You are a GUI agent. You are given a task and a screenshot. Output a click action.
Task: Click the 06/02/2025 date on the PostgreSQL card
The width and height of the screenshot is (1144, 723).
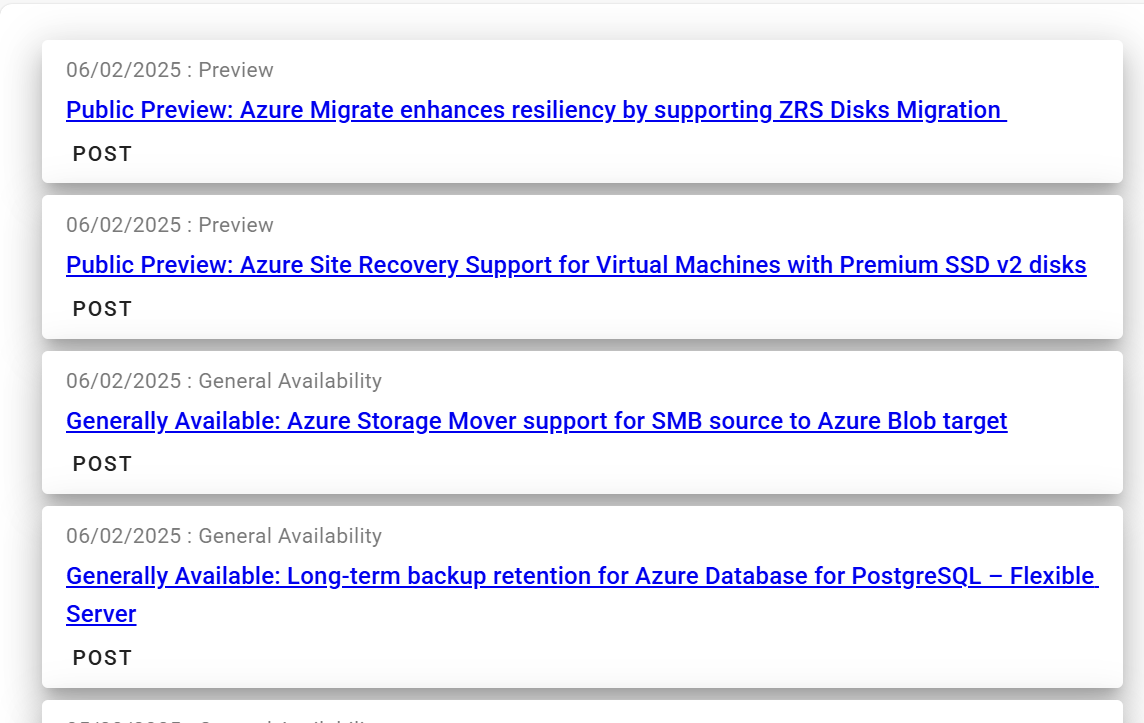[x=123, y=536]
